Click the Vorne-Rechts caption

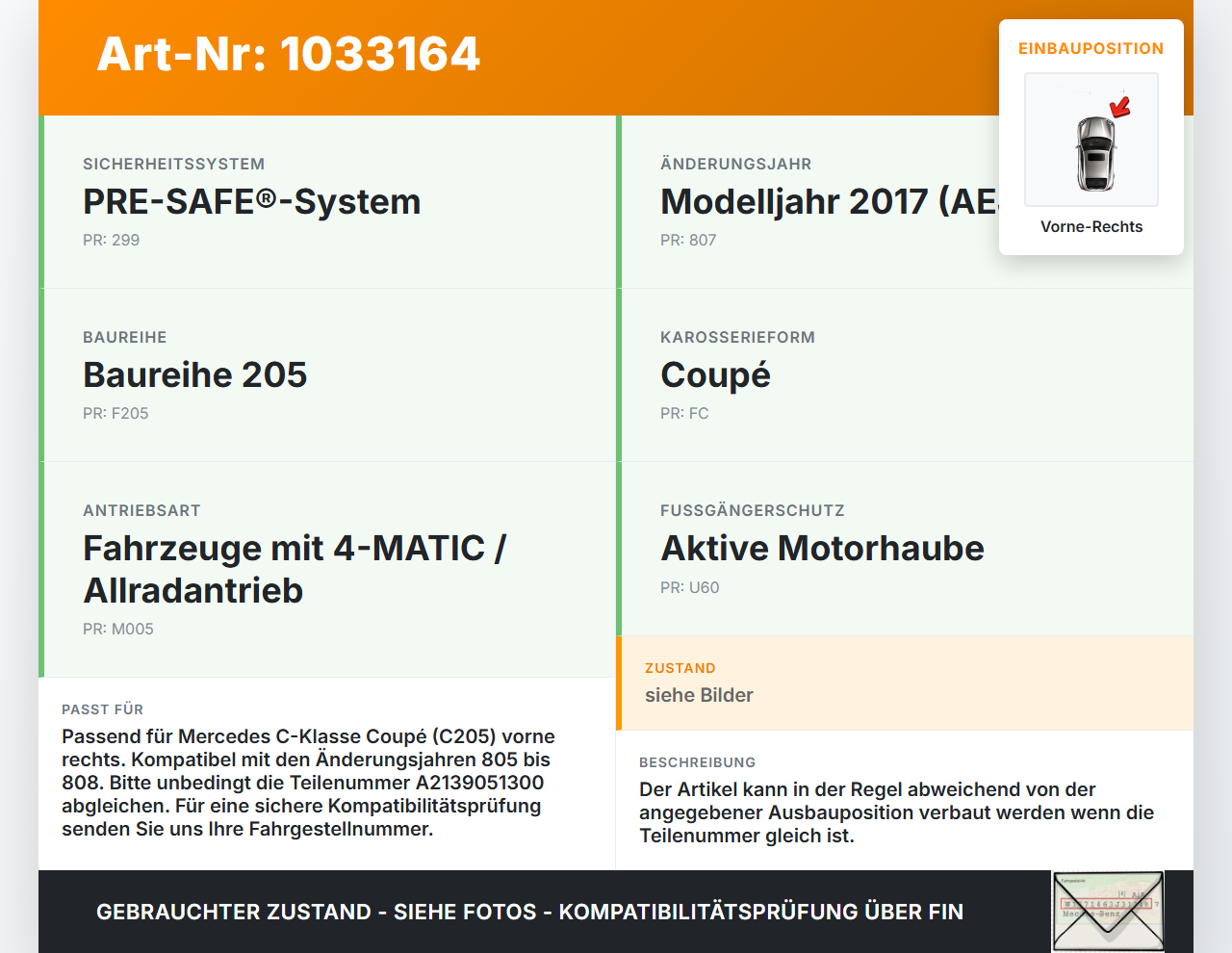point(1091,226)
